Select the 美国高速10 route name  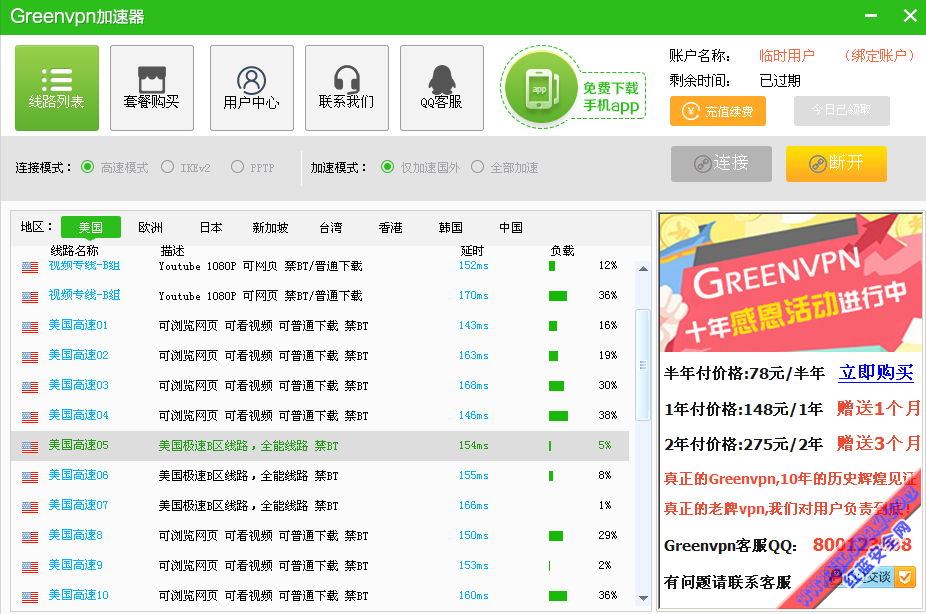click(x=78, y=595)
